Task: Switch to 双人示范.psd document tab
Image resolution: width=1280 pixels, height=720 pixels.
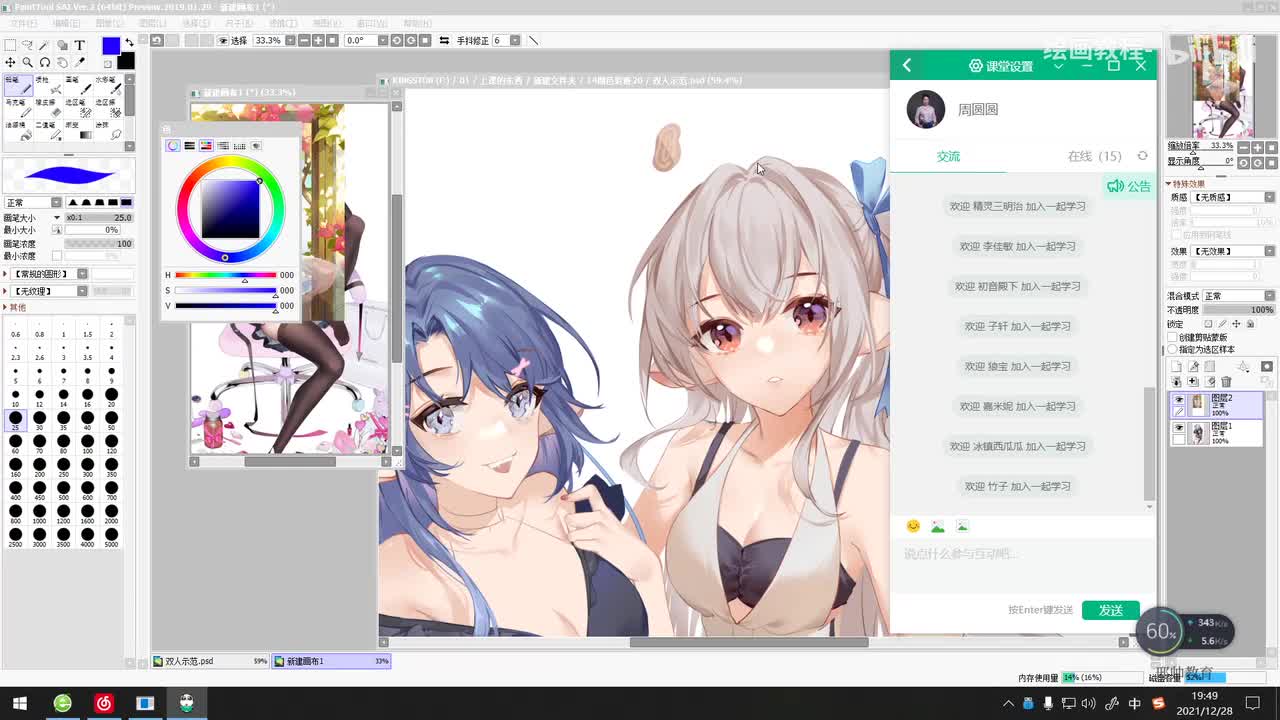Action: [x=210, y=661]
